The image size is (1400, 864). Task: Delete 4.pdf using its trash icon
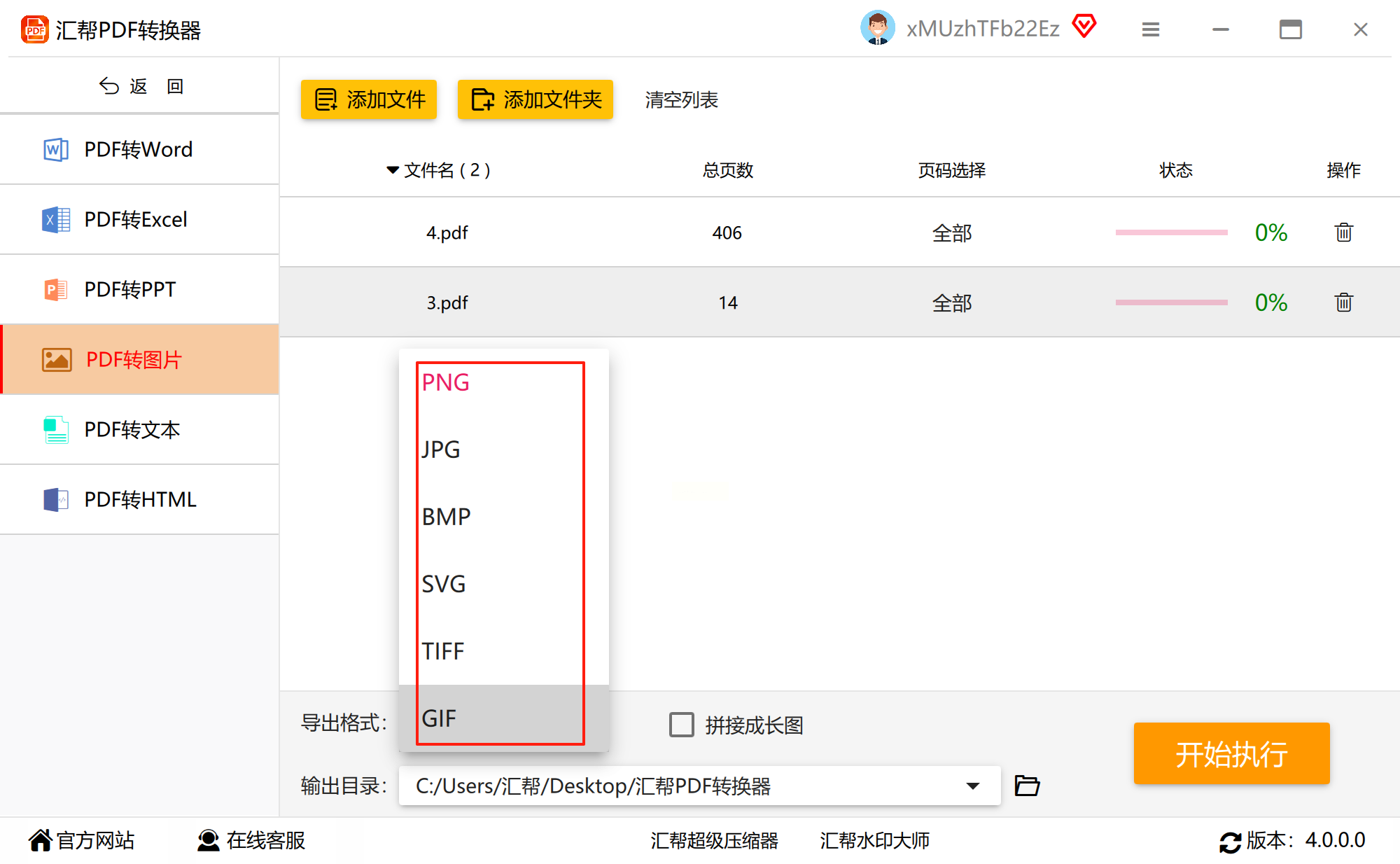(x=1343, y=232)
